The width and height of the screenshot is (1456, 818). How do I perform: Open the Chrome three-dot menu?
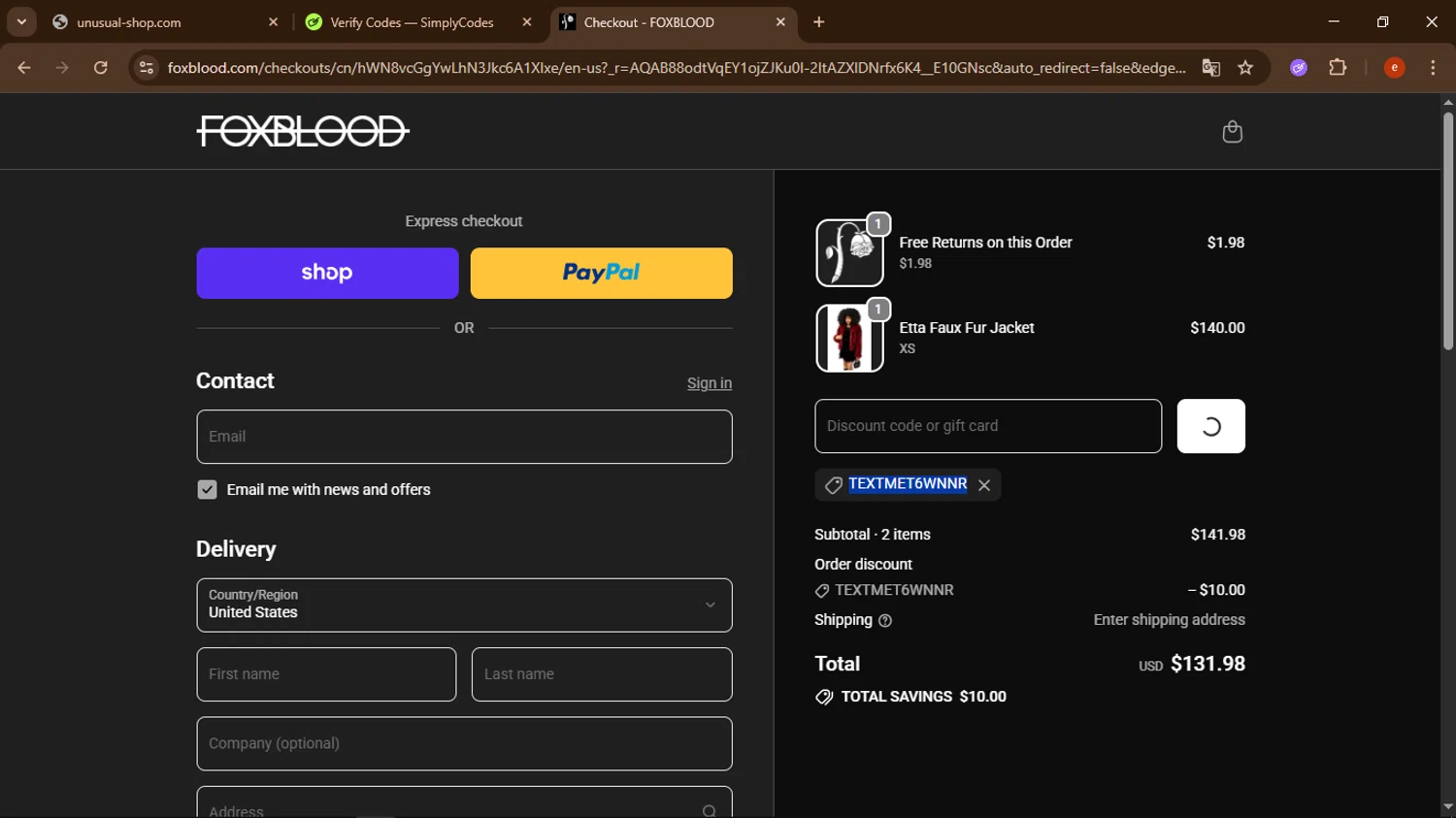coord(1433,68)
